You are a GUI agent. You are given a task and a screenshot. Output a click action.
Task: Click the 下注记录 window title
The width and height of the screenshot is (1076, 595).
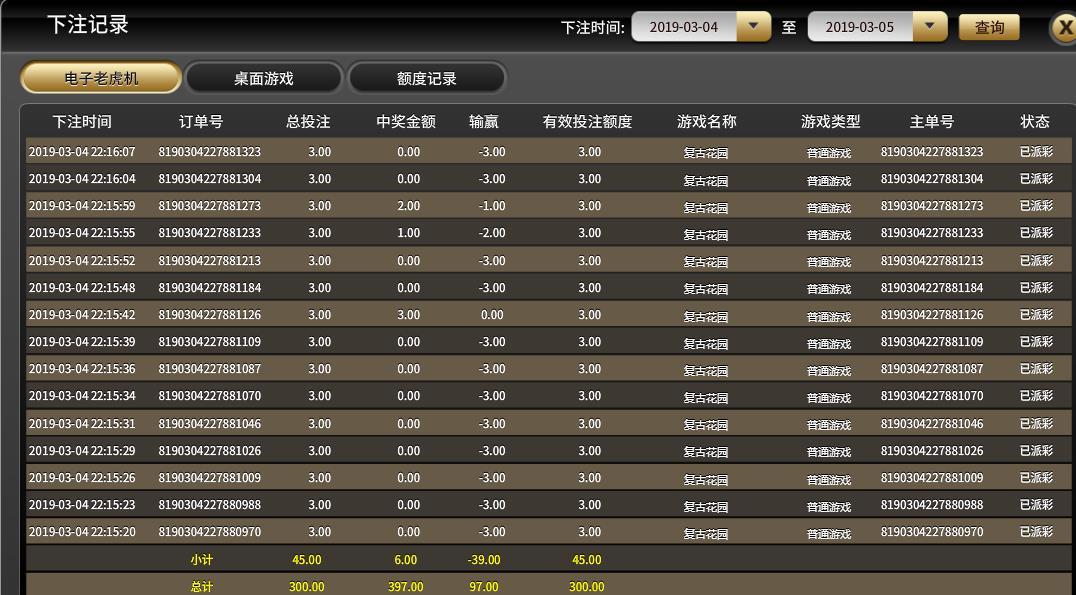coord(88,25)
